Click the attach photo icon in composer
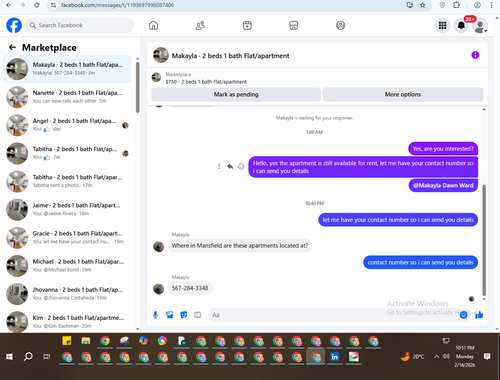 coord(170,315)
